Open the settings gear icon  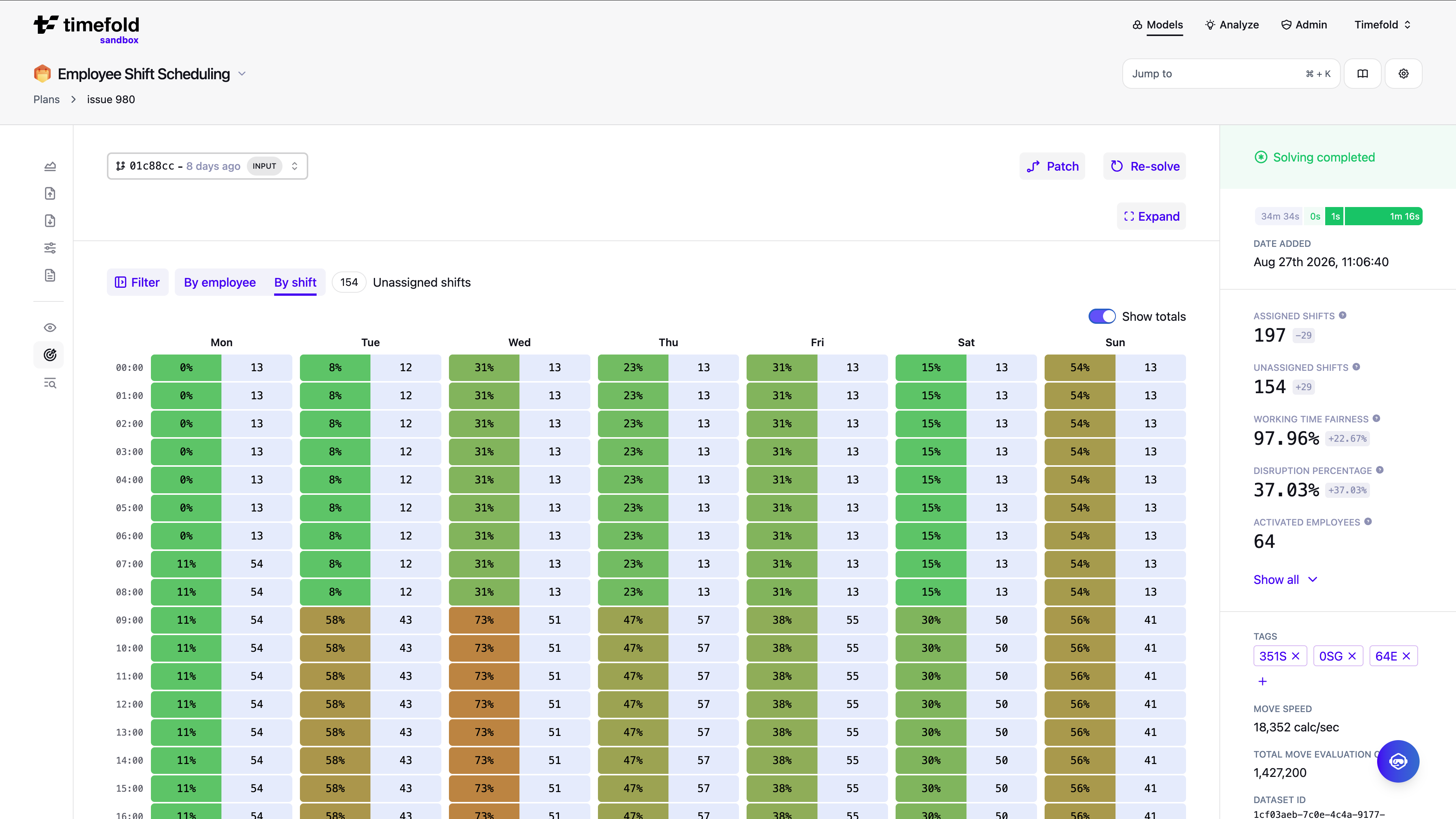(1403, 74)
